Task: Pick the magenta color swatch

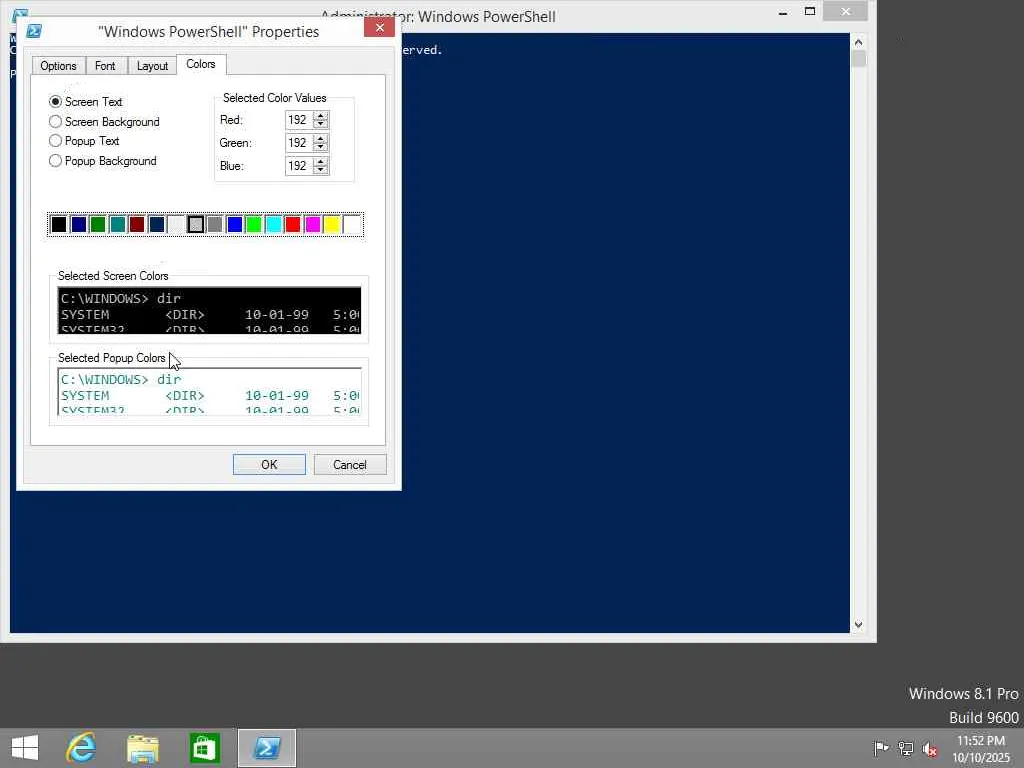Action: click(313, 225)
